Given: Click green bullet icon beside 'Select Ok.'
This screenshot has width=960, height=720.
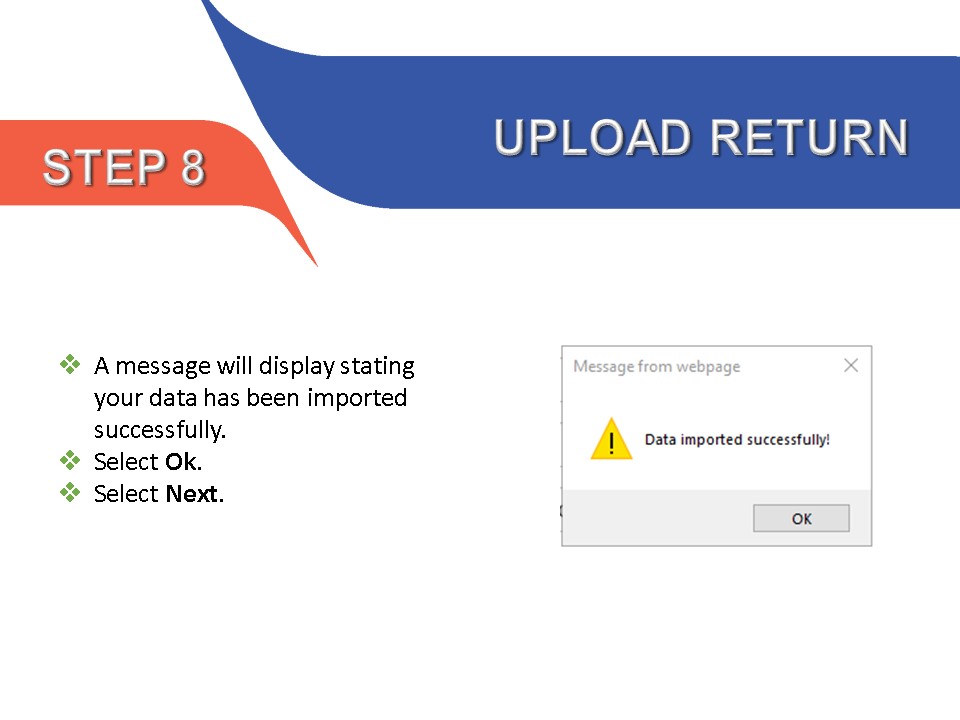Looking at the screenshot, I should click(x=70, y=460).
